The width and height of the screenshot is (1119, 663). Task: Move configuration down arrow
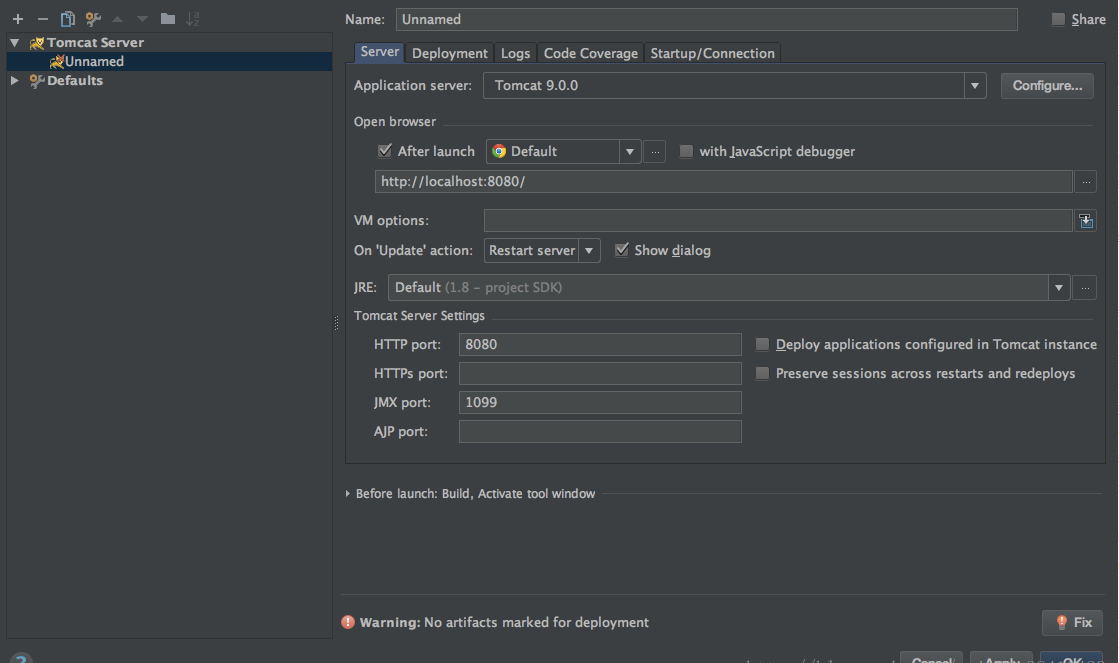coord(142,19)
